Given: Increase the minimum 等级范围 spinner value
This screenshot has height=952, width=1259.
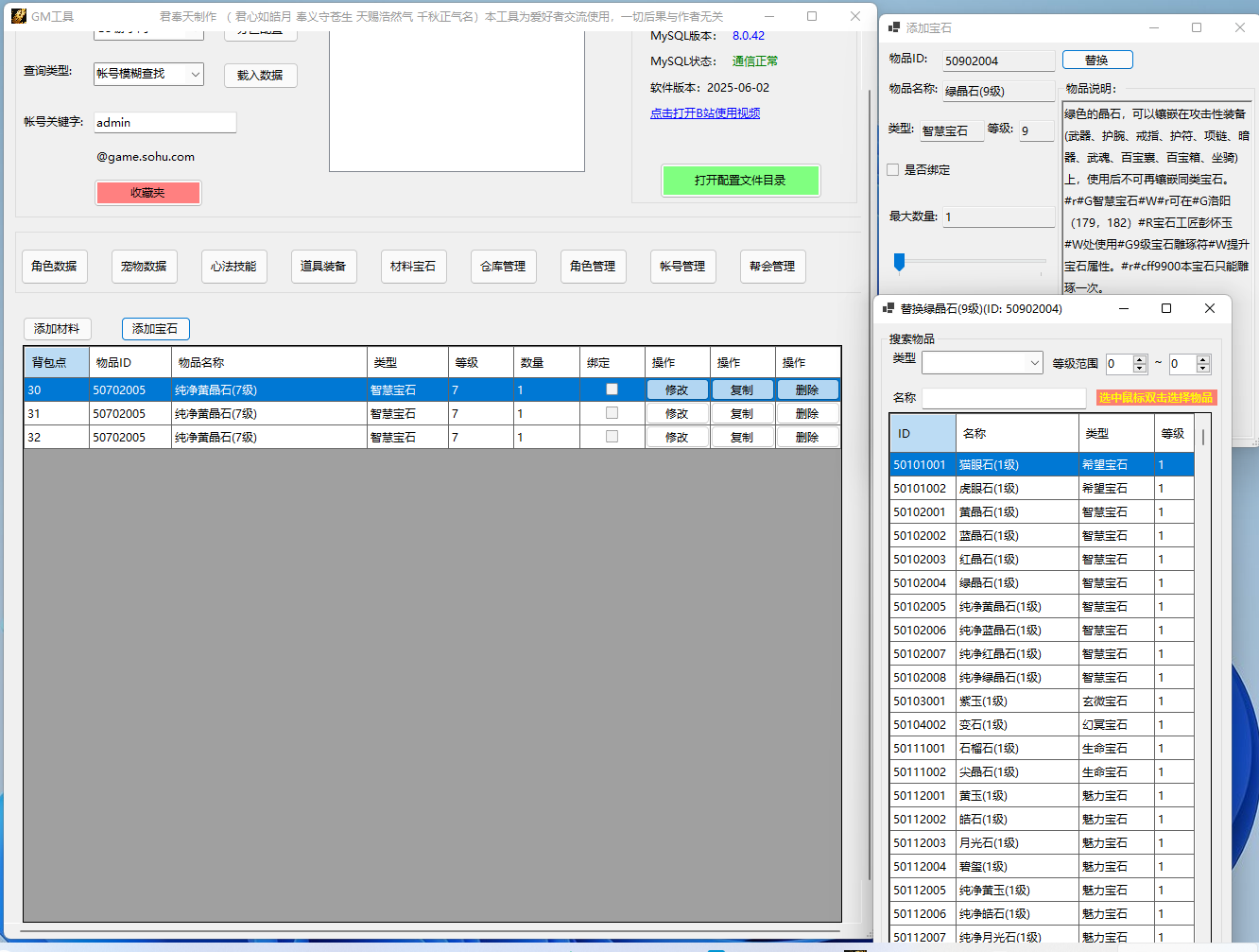Looking at the screenshot, I should 1140,359.
